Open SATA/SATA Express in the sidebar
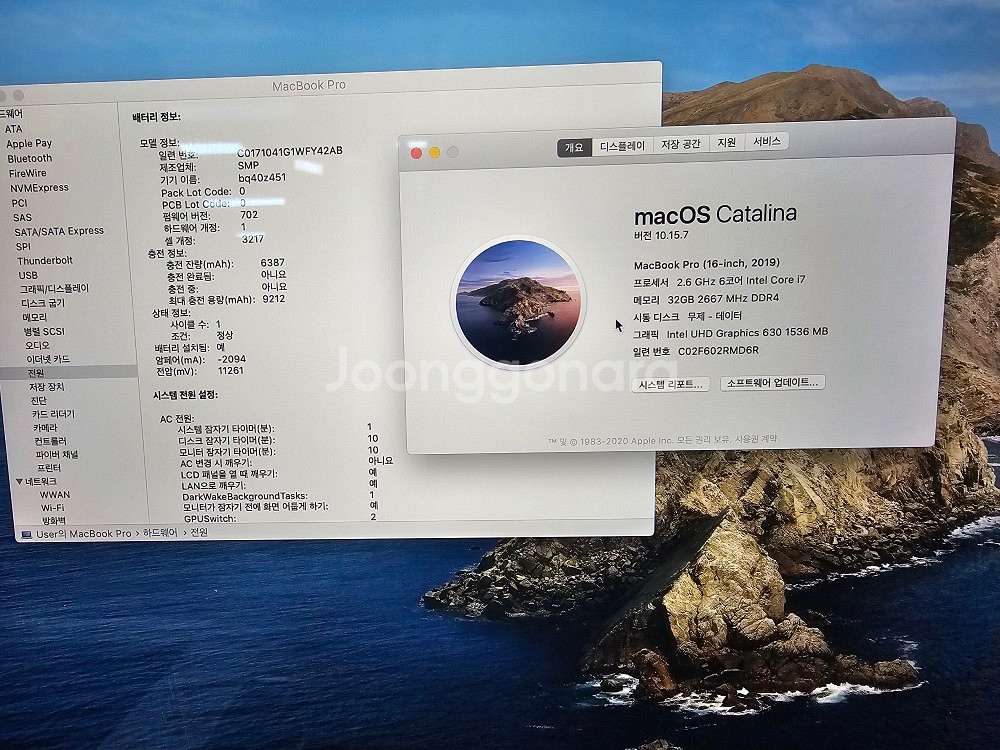 (x=59, y=231)
